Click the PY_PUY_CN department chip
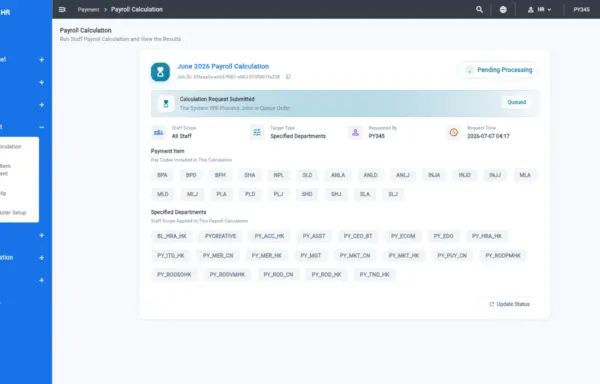The height and width of the screenshot is (384, 600). tap(452, 255)
